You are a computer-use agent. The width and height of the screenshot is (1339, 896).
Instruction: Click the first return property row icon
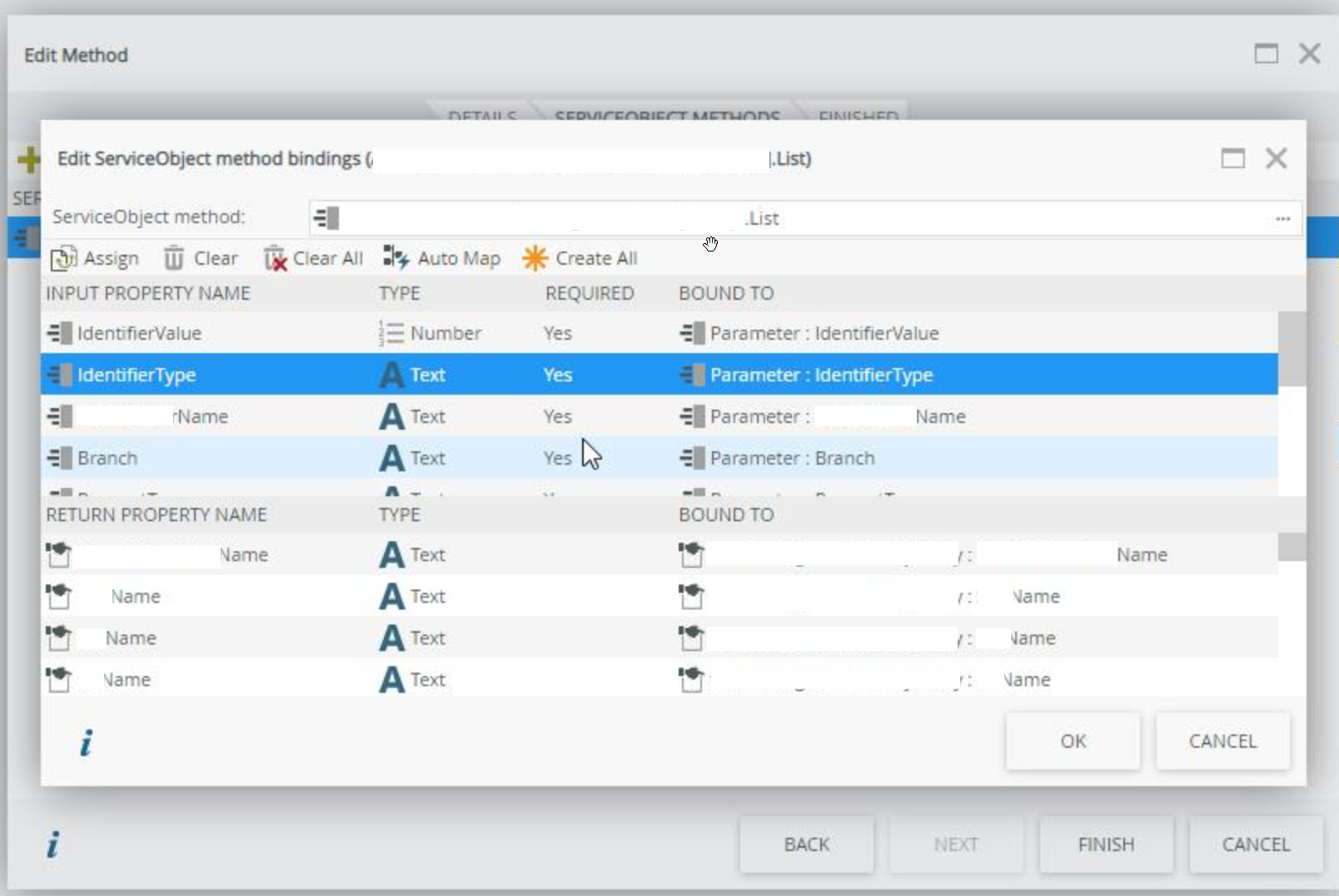59,554
